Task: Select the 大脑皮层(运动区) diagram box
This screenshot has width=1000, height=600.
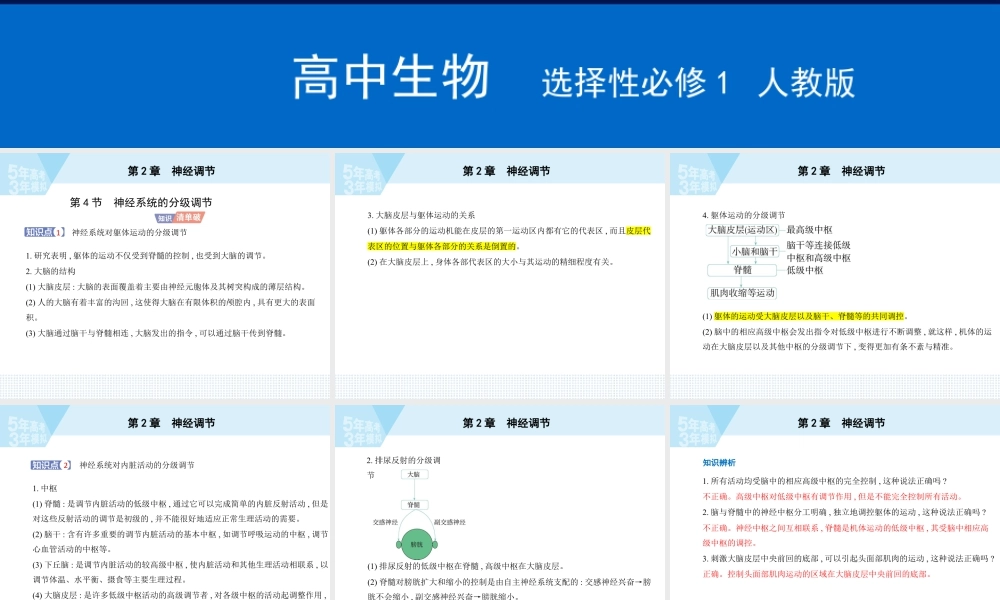Action: click(742, 230)
